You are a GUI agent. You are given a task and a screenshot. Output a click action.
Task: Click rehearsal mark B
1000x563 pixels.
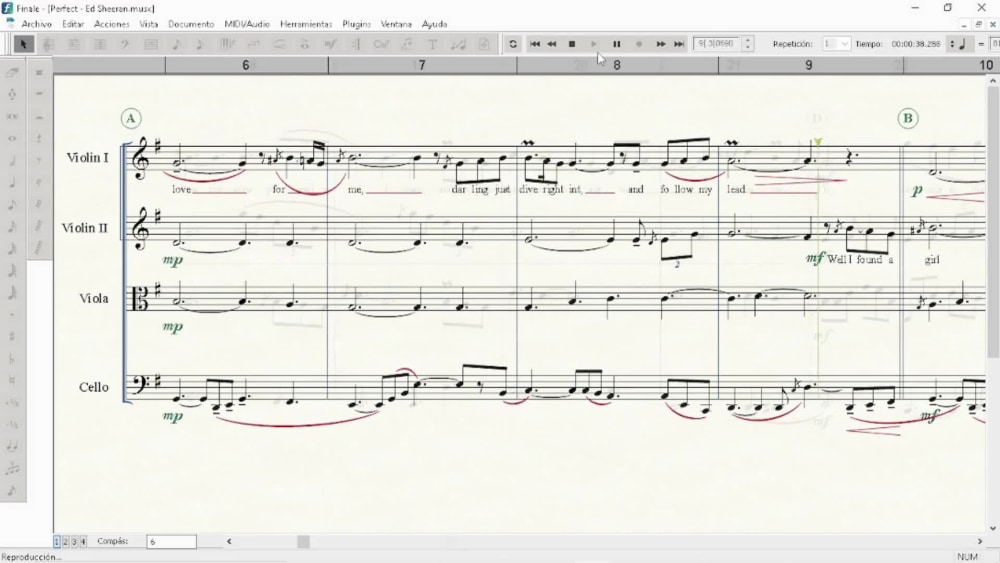pos(908,118)
